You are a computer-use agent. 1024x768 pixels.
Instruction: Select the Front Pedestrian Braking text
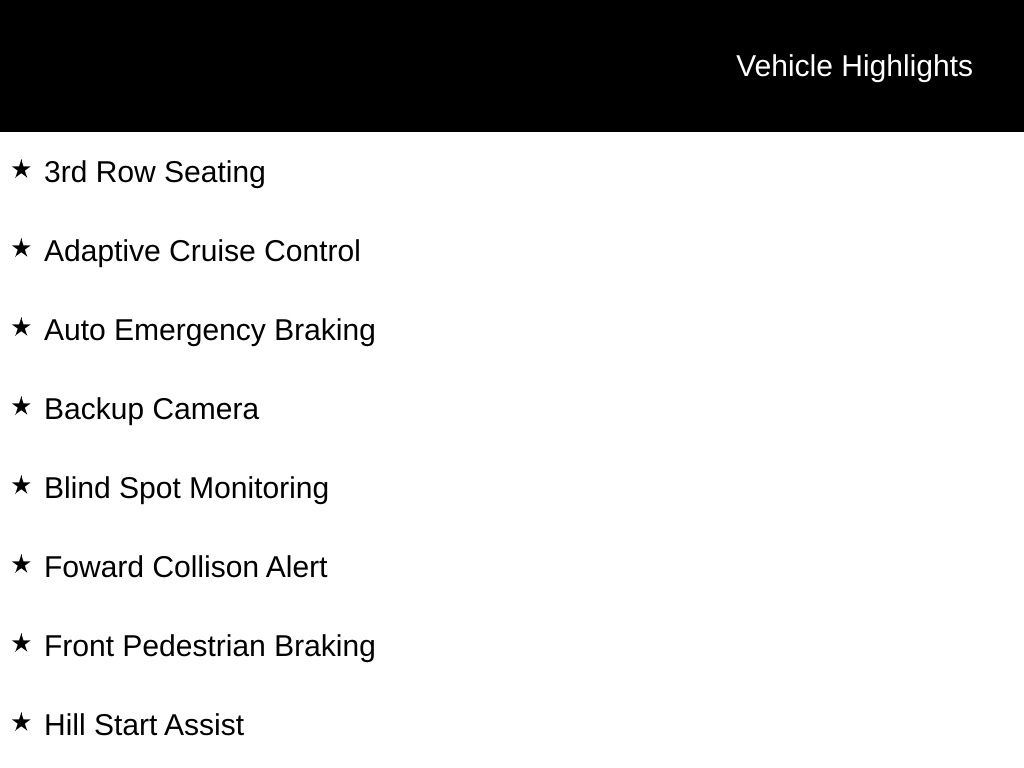click(210, 646)
